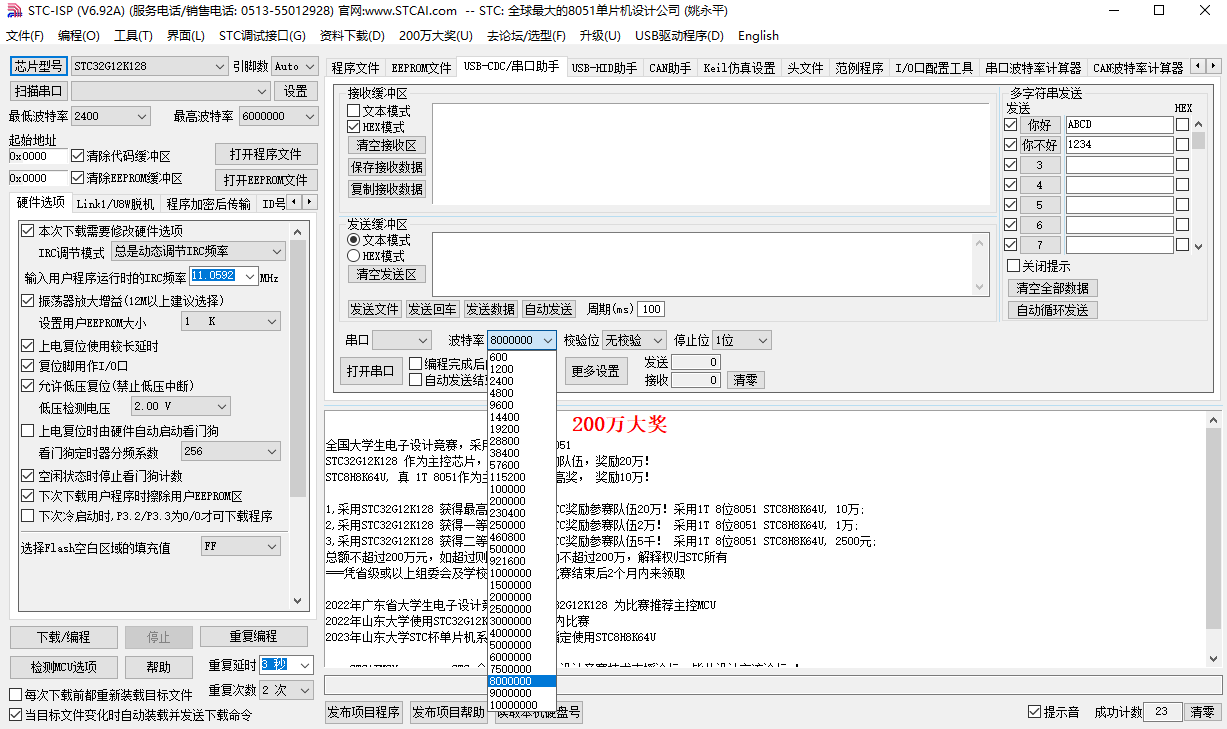The image size is (1227, 729).
Task: Open the 工具(T) menu
Action: [133, 36]
